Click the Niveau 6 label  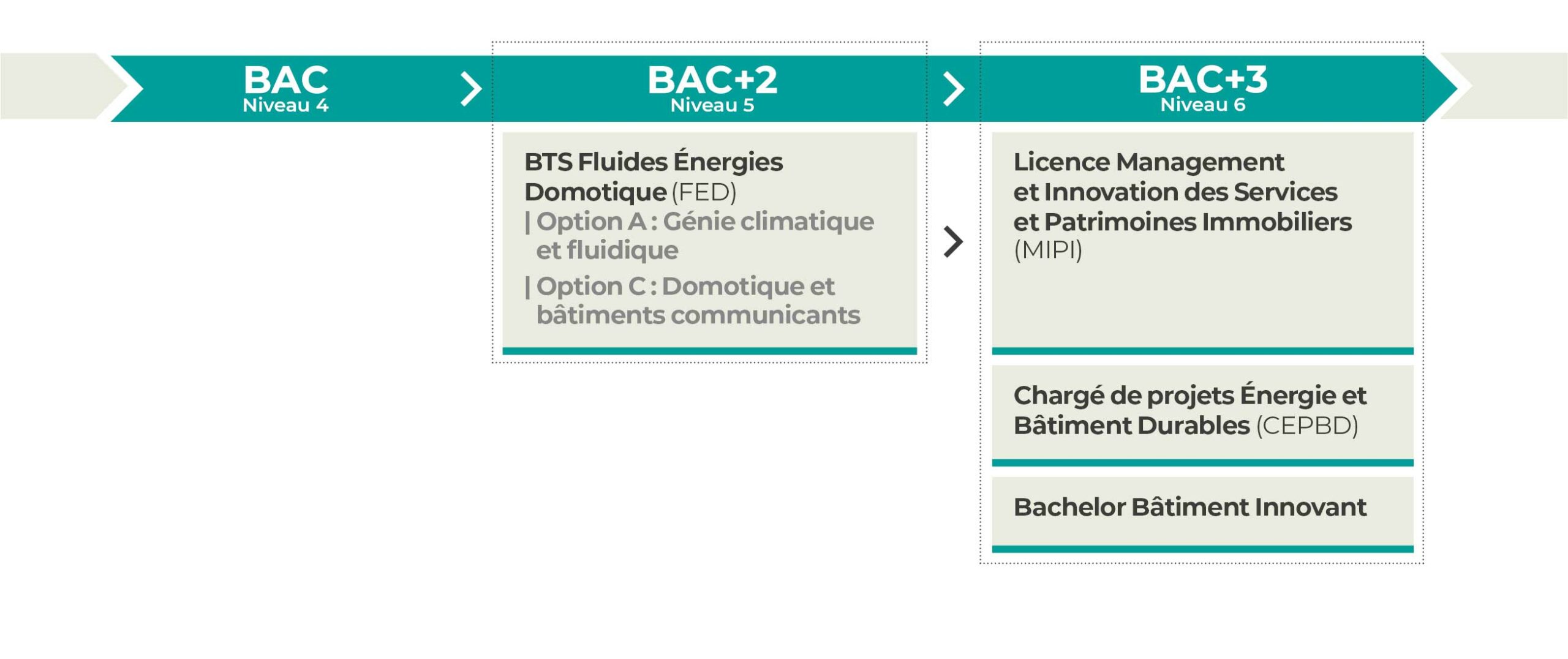coord(1203,105)
